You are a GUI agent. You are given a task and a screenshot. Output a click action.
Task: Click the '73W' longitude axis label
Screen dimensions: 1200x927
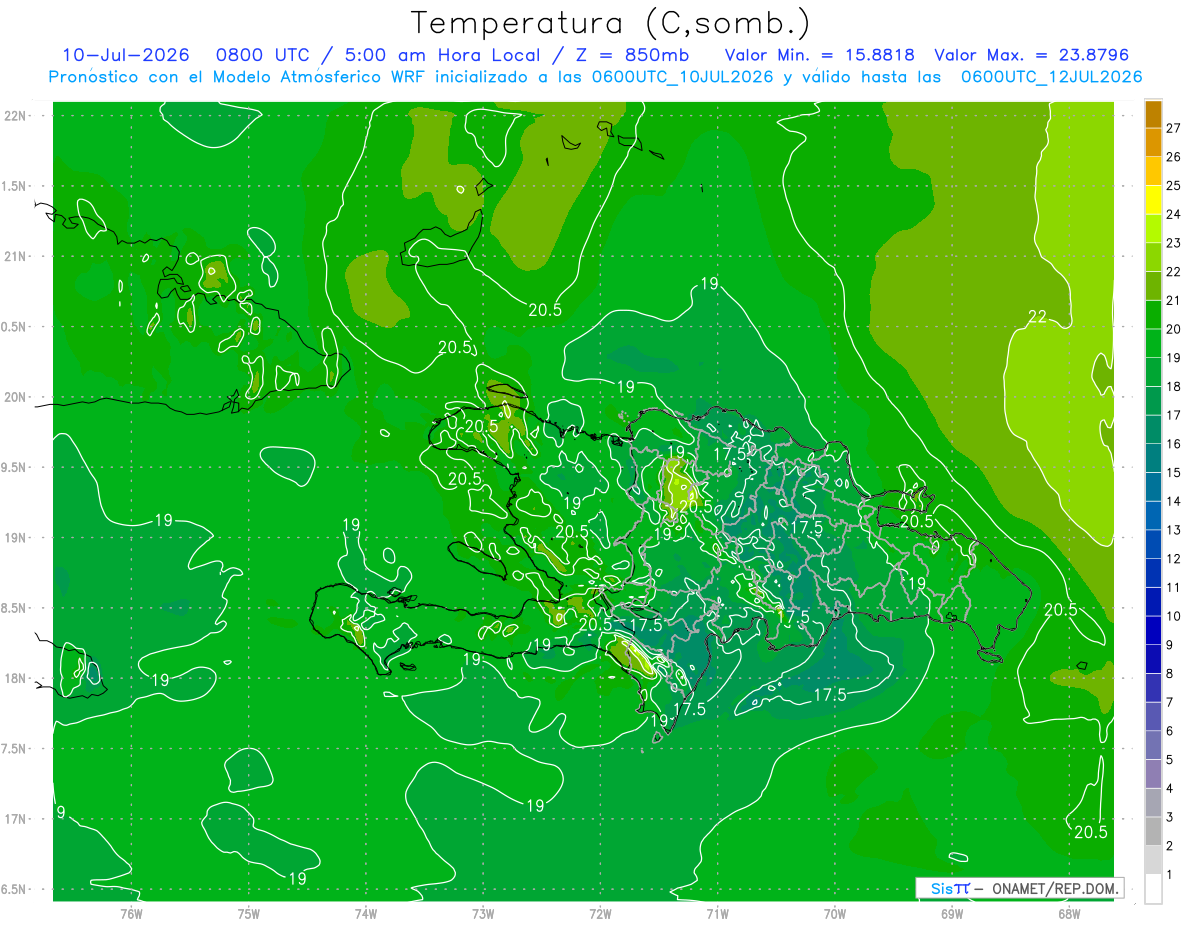(x=483, y=914)
